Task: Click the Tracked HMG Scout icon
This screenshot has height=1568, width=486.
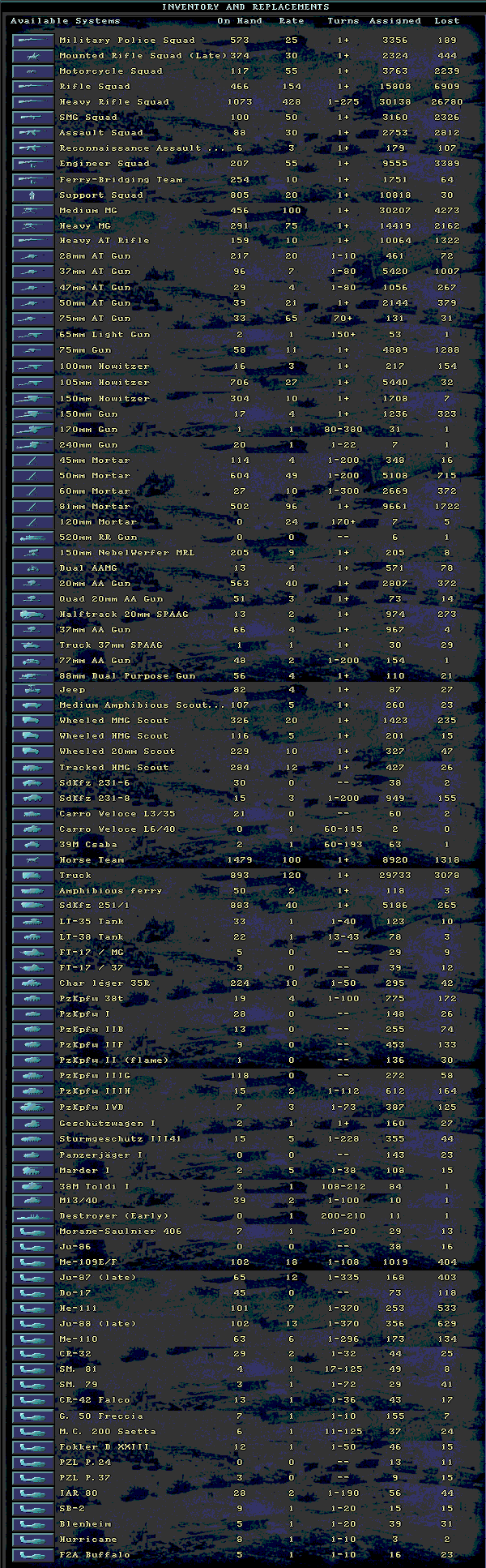Action: tap(33, 767)
